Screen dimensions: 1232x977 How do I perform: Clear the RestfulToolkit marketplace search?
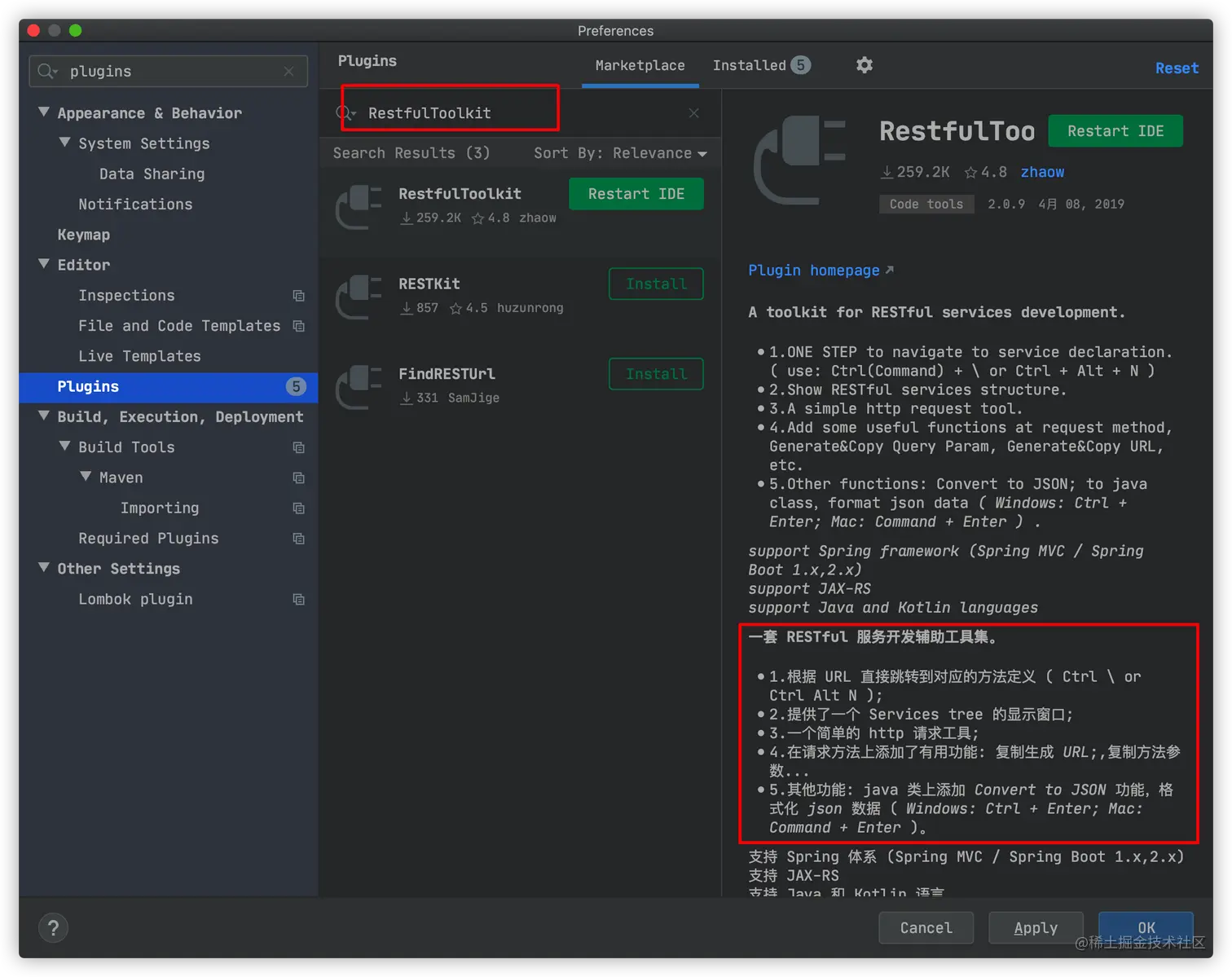tap(693, 113)
